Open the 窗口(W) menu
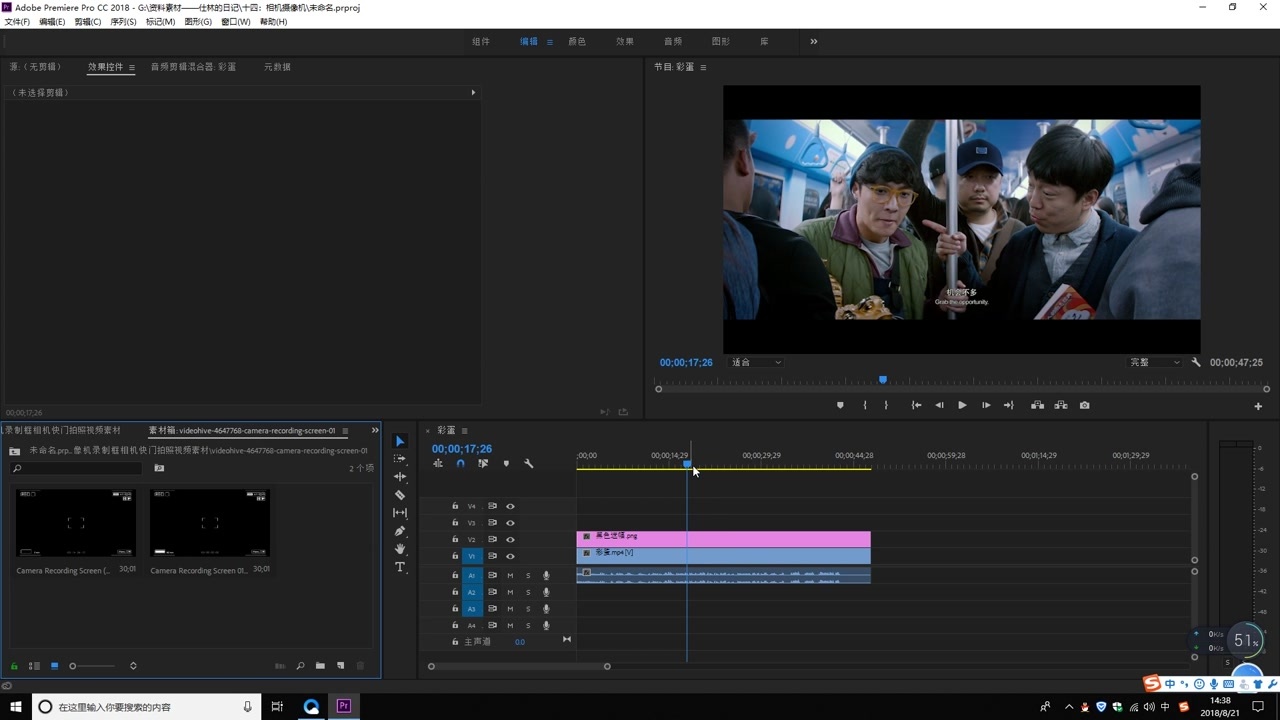1280x720 pixels. [x=236, y=21]
